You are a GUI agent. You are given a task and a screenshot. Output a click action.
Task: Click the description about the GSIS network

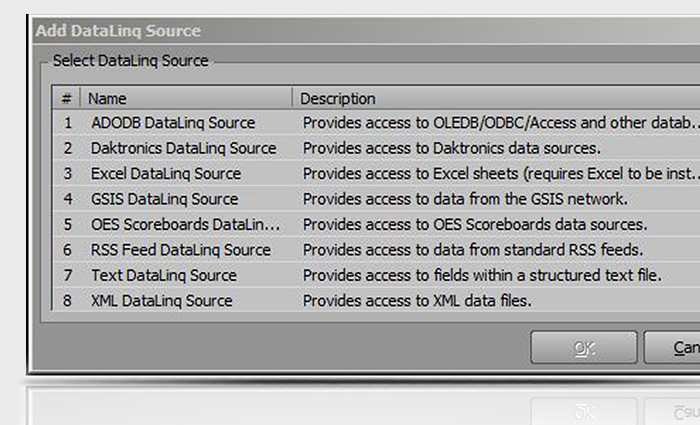click(x=465, y=199)
